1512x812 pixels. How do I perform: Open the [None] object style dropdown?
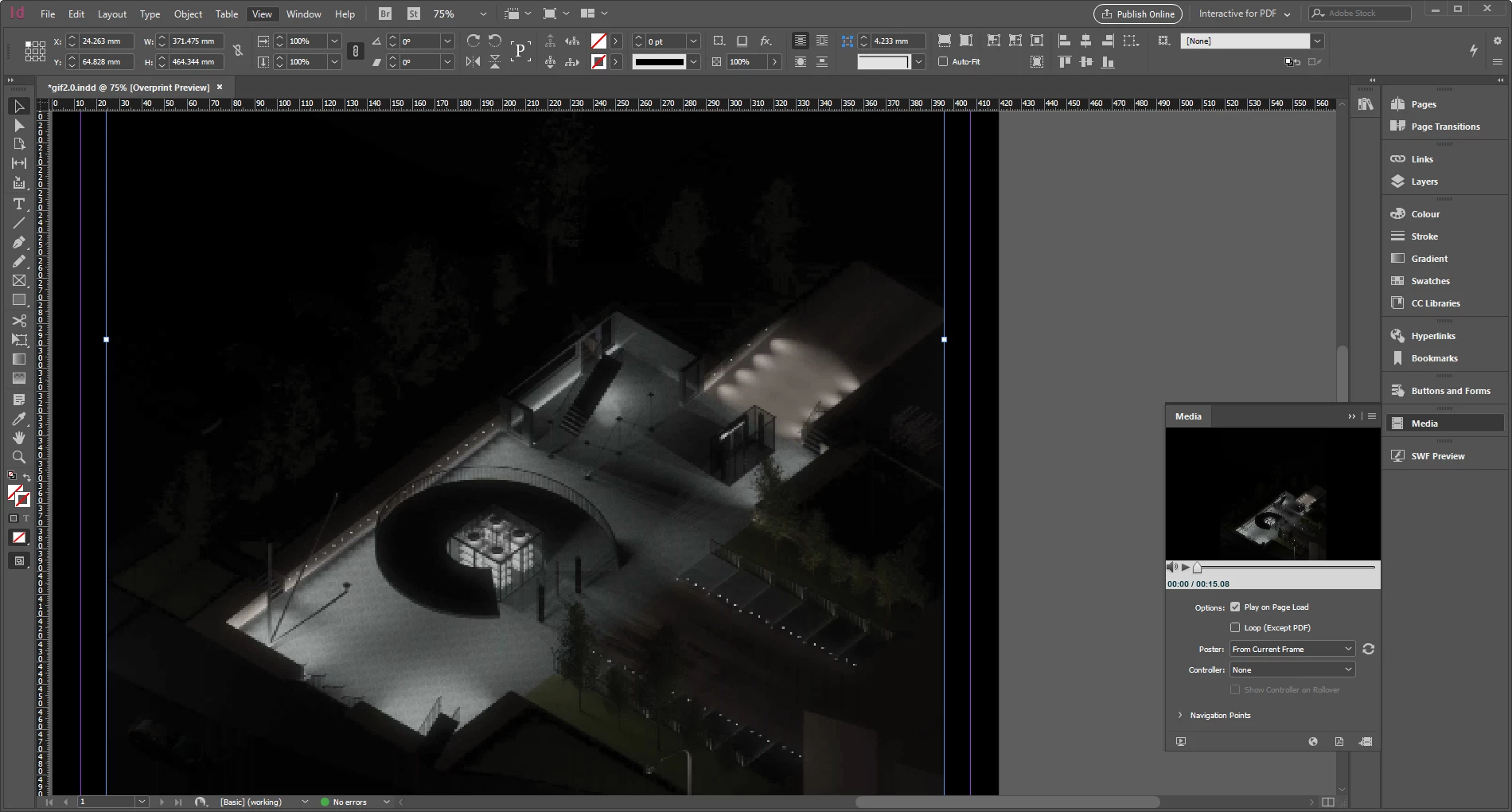coord(1317,41)
